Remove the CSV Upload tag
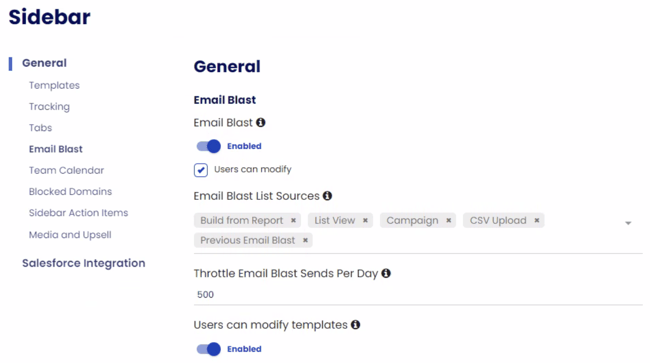This screenshot has height=363, width=650. [x=537, y=220]
